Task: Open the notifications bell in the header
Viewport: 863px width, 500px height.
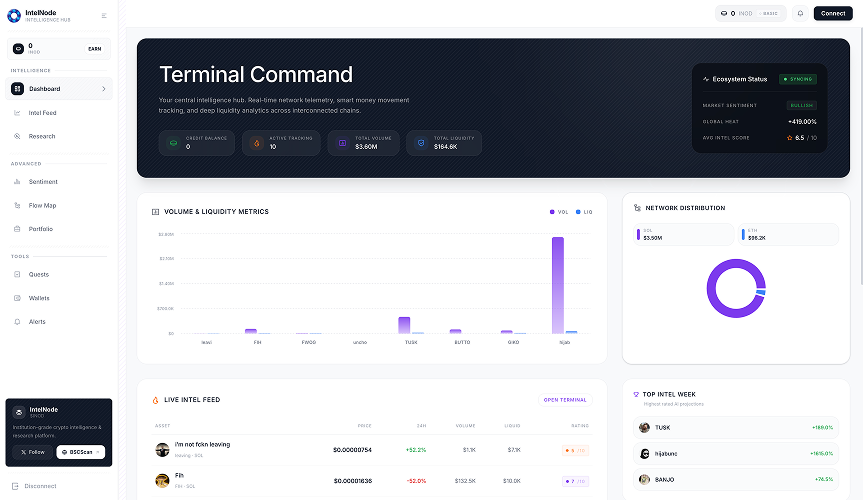Action: pyautogui.click(x=800, y=13)
